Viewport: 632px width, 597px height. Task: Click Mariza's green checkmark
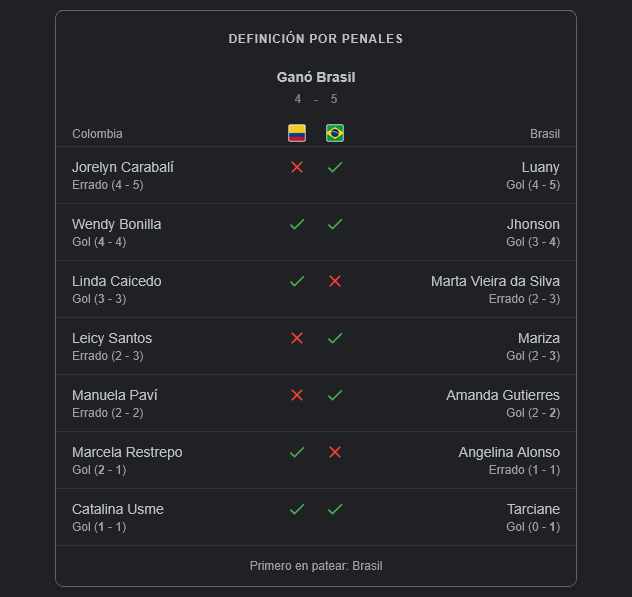[335, 338]
